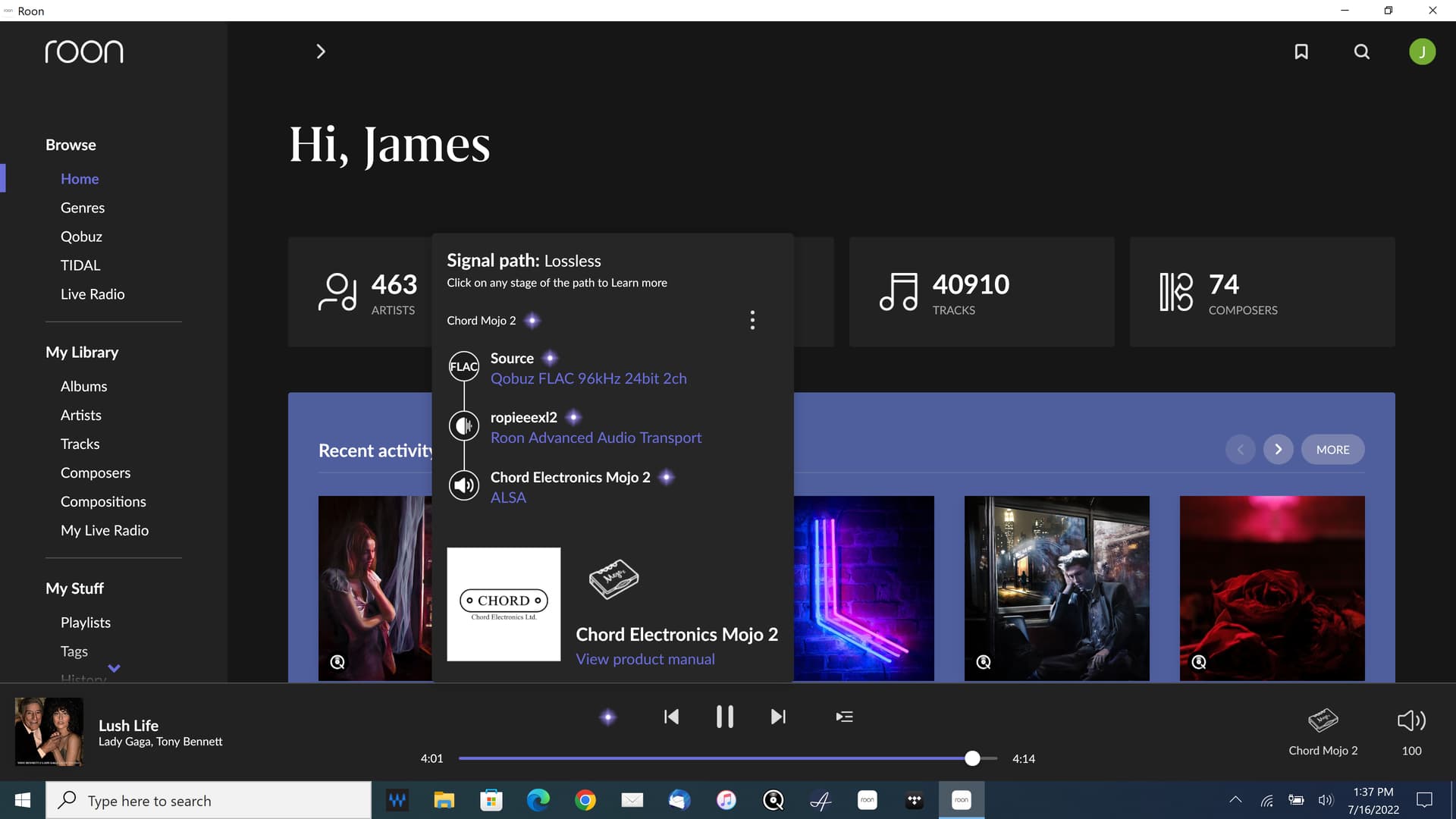Image resolution: width=1456 pixels, height=819 pixels.
Task: Open Microsoft Edge from taskbar
Action: (x=538, y=800)
